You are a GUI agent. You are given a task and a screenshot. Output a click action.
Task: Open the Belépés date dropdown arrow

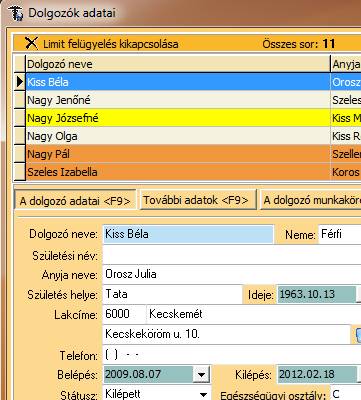coord(201,375)
